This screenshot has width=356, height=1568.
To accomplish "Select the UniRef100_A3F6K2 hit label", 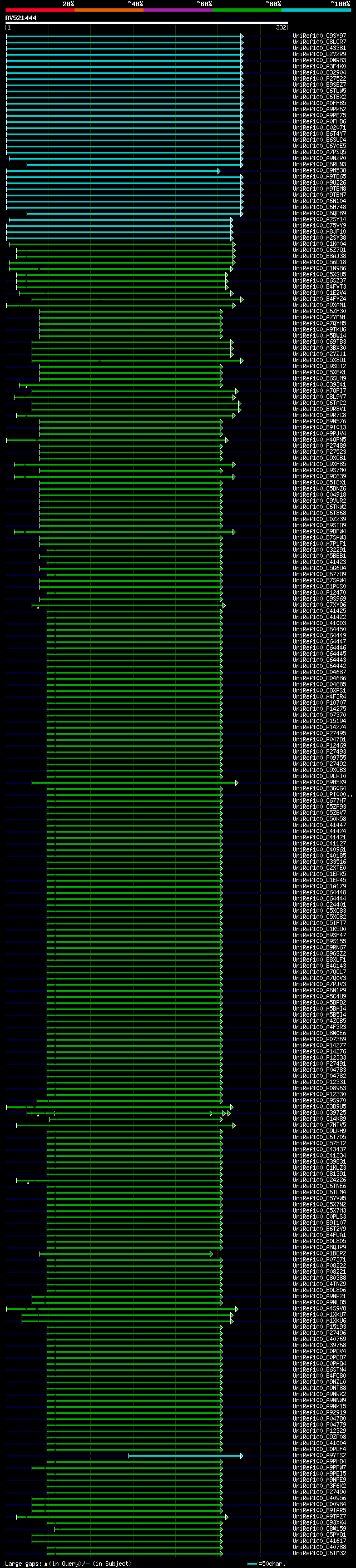I will click(x=319, y=1486).
